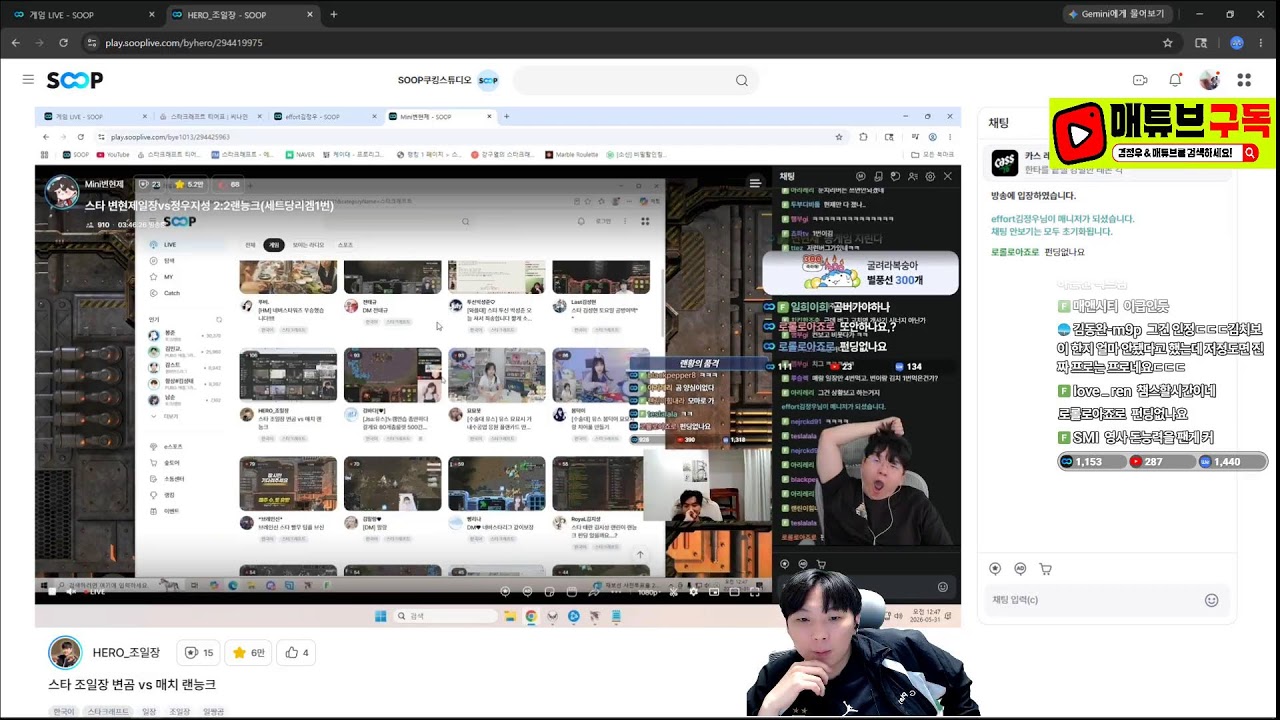This screenshot has height=720, width=1280.
Task: Open the SOOP hamburger menu
Action: [x=28, y=80]
